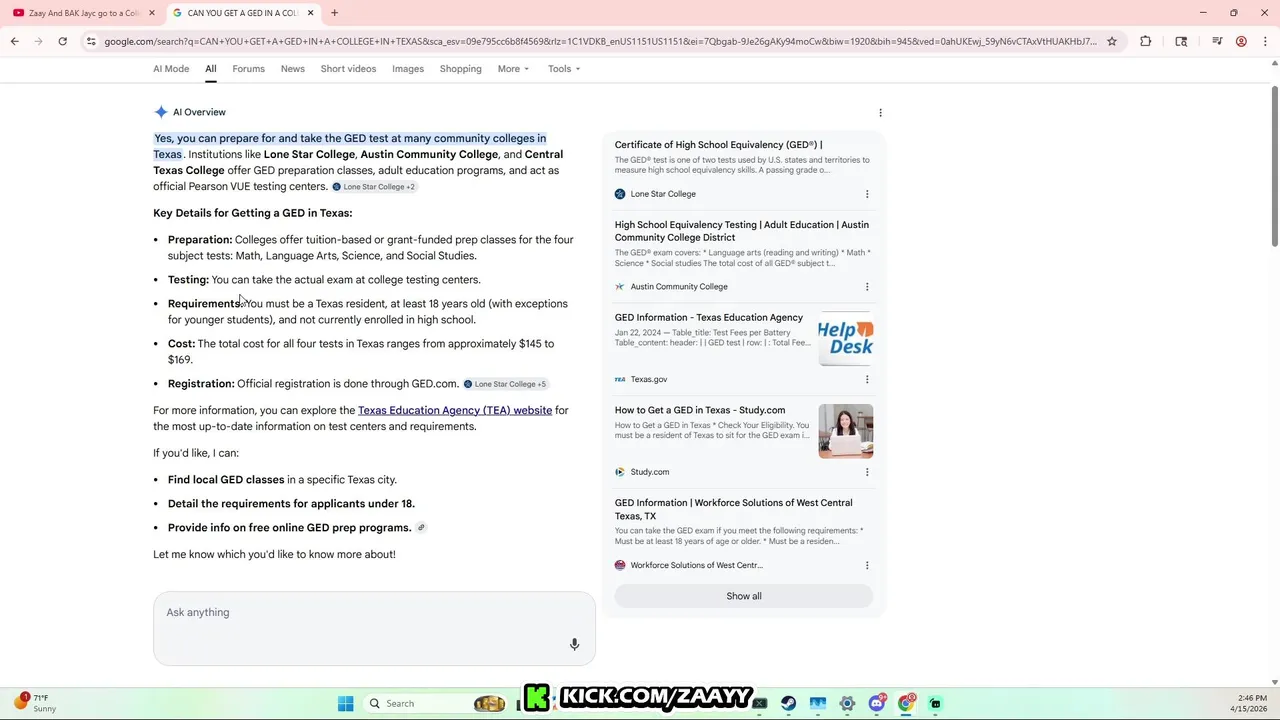Switch to AI Mode tab
Viewport: 1280px width, 720px height.
[171, 69]
